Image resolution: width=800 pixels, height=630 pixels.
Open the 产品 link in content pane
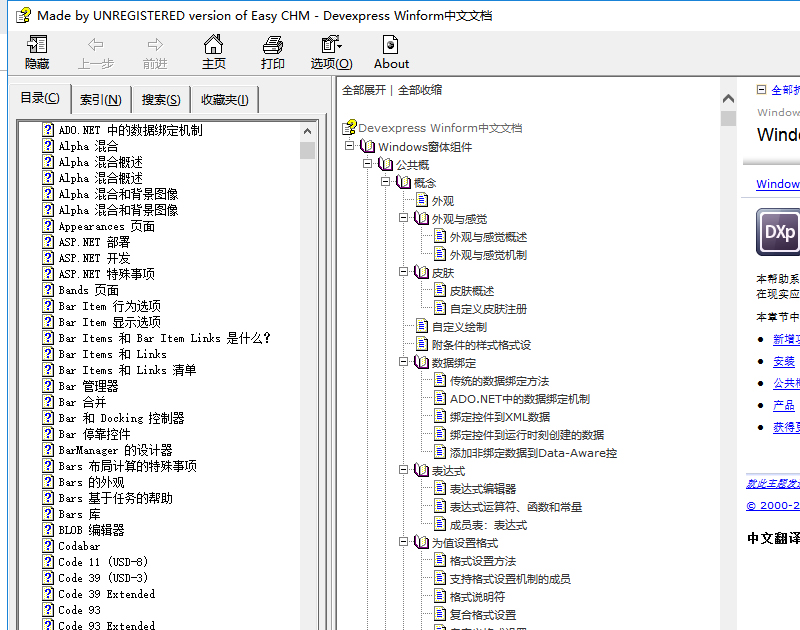point(784,406)
